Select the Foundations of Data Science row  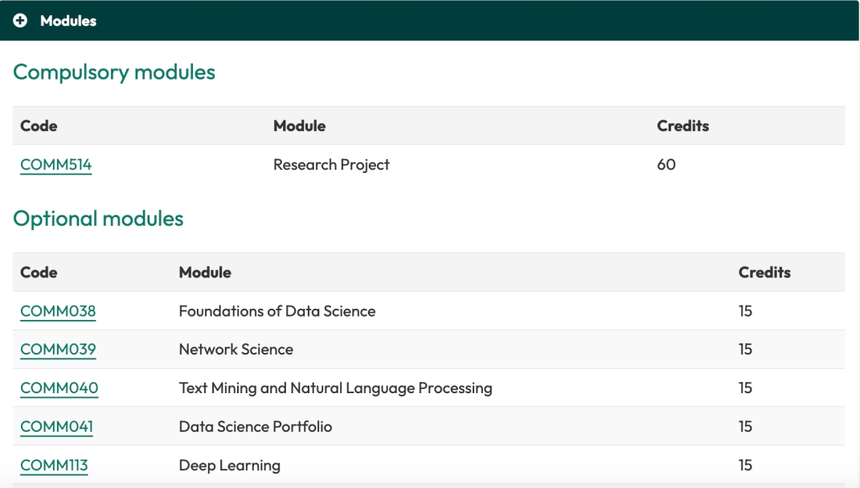[277, 311]
